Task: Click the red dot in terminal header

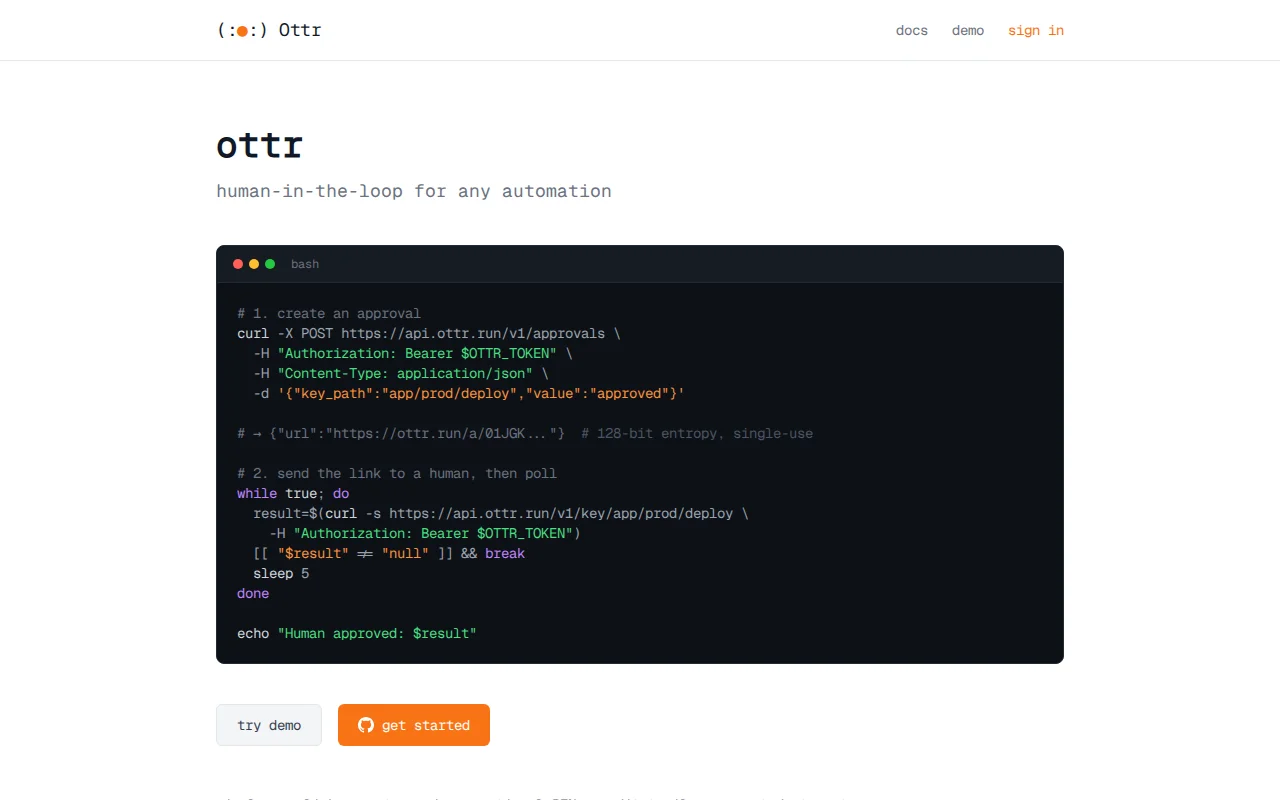Action: click(x=238, y=264)
